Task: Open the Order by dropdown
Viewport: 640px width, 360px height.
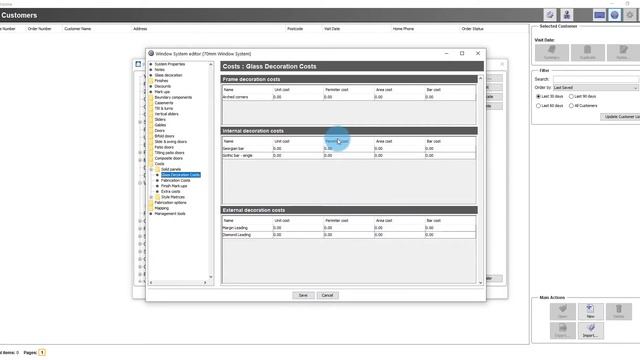Action: tap(596, 88)
